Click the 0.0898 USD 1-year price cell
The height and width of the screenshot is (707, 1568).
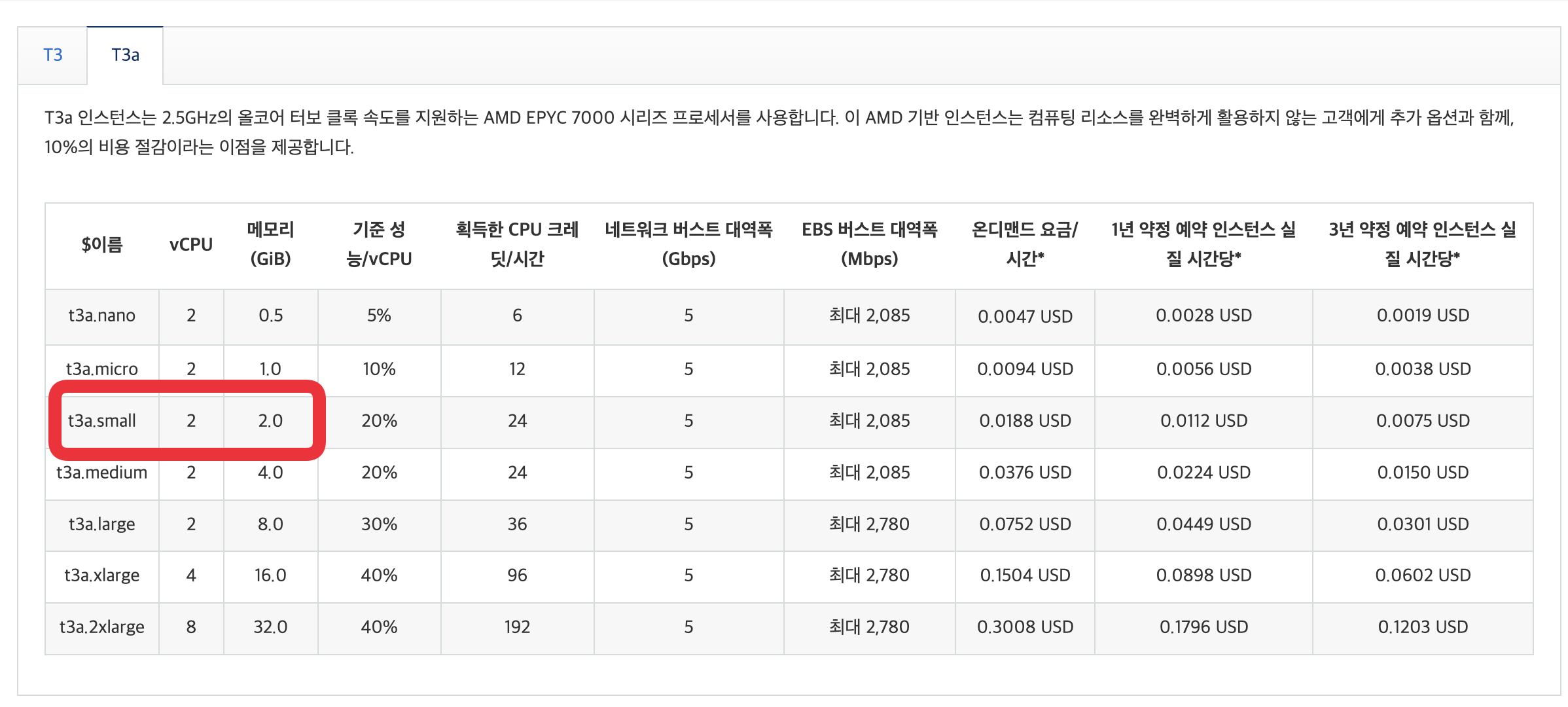[1203, 575]
